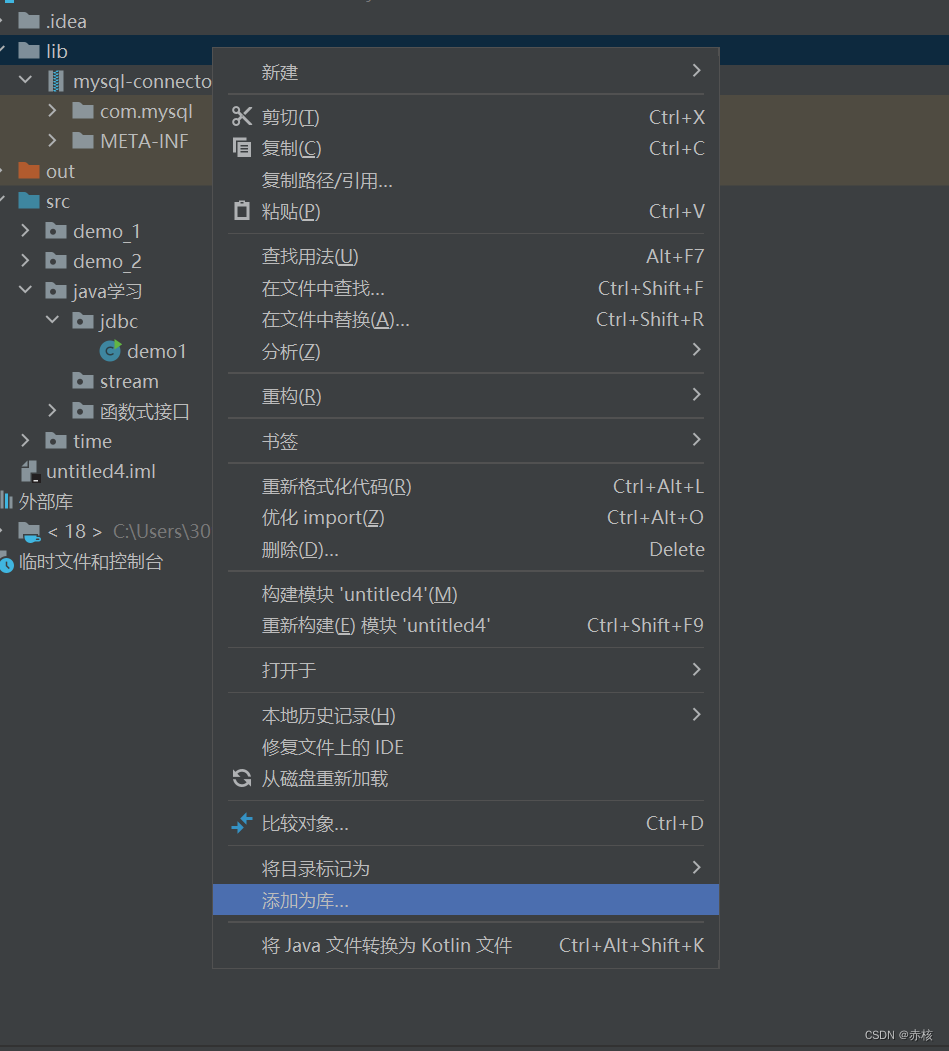949x1051 pixels.
Task: Click the META-INF folder icon
Action: (82, 141)
